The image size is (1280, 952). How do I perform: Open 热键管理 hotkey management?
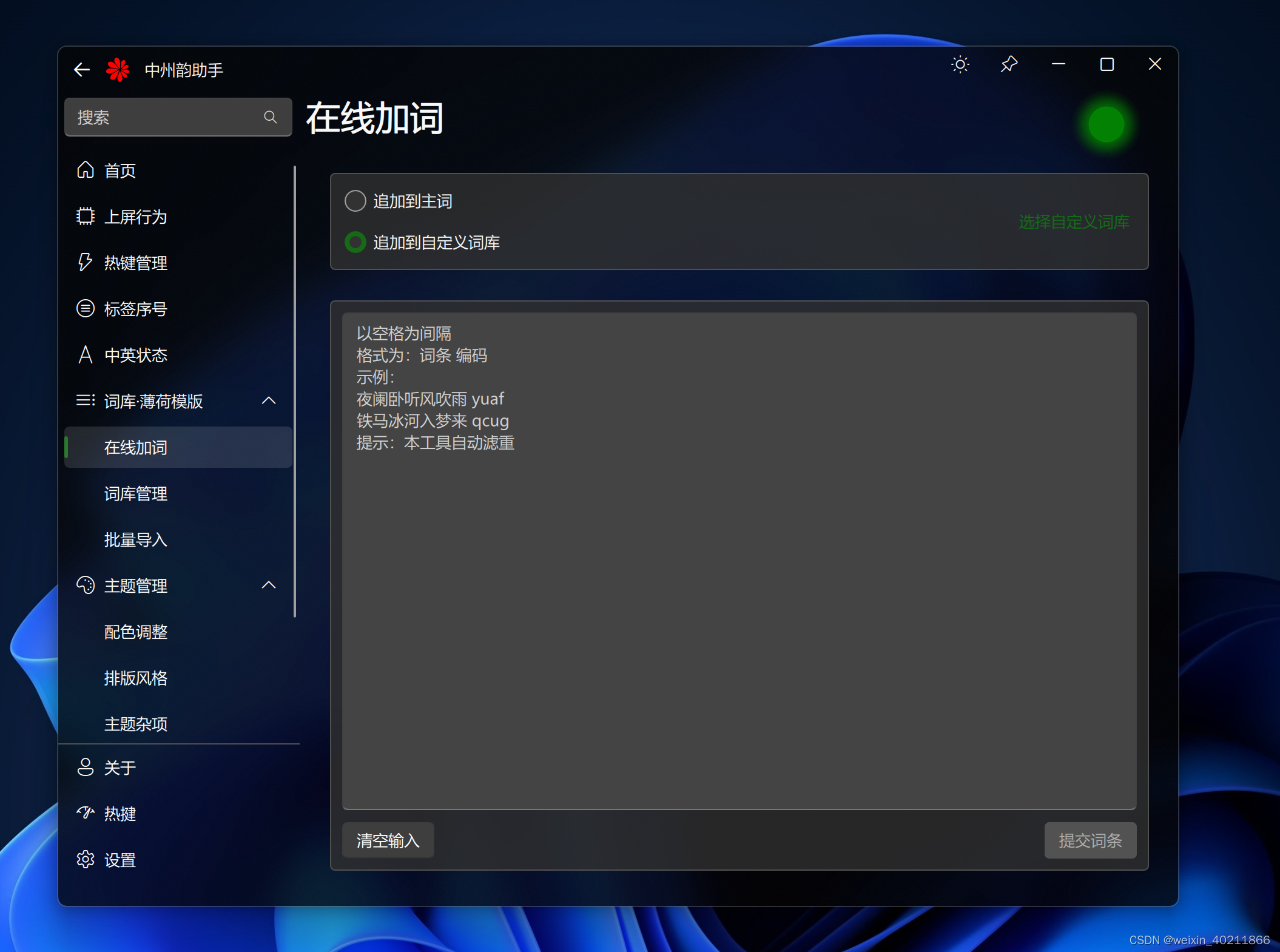click(x=135, y=263)
